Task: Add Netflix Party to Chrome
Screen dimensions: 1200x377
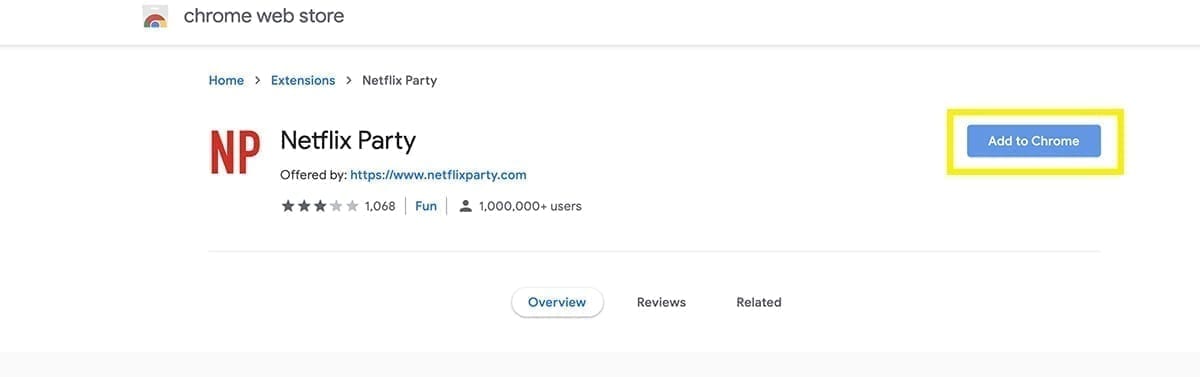Action: [x=1034, y=141]
